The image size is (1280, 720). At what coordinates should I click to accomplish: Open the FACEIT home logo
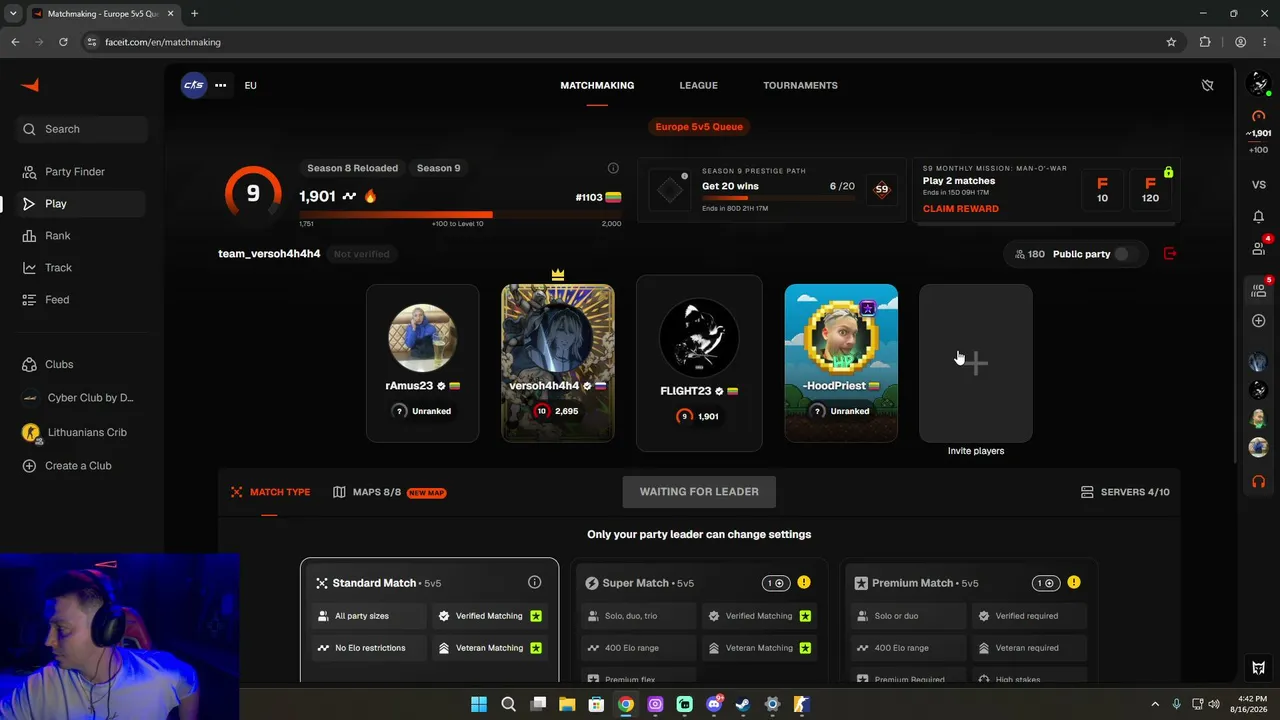click(x=30, y=85)
